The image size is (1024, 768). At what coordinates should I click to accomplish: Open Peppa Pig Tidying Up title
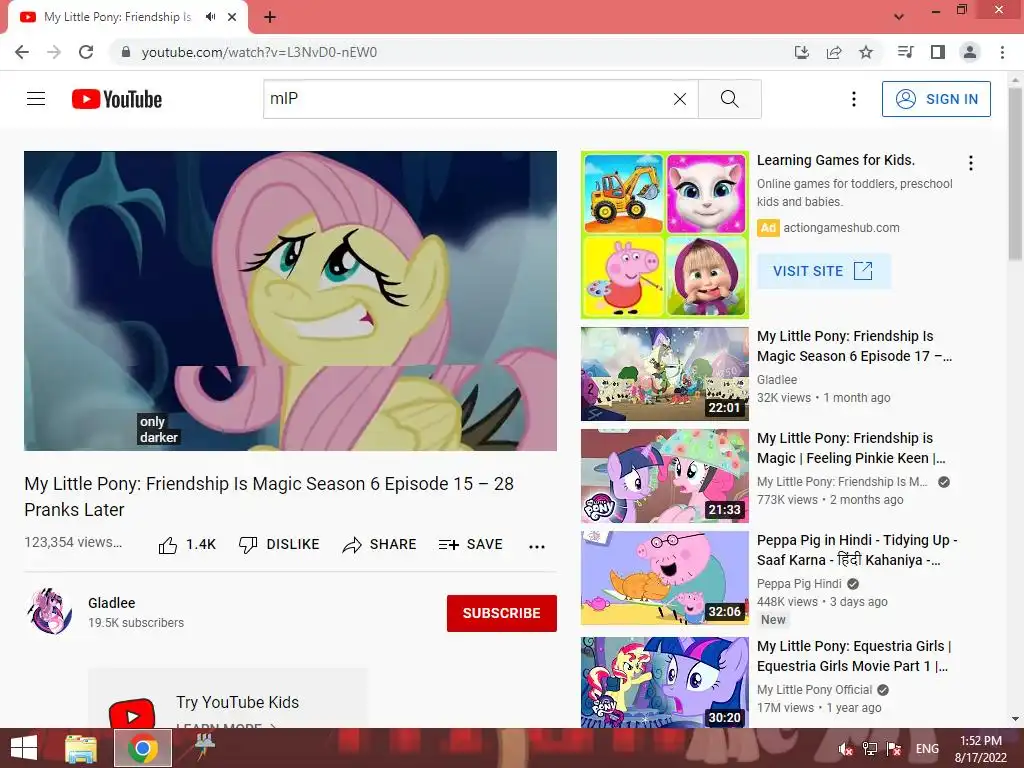pyautogui.click(x=857, y=550)
